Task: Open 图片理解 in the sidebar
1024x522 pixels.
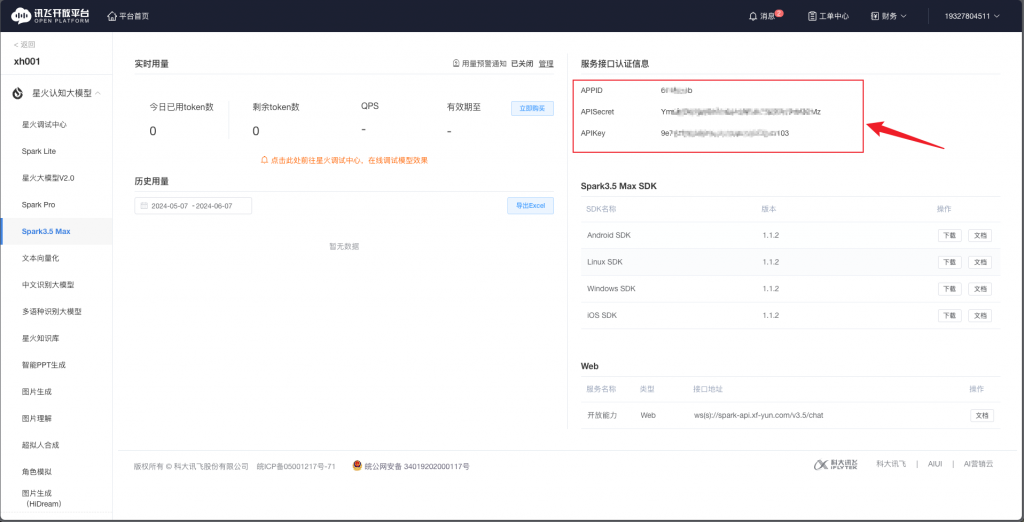Action: point(37,418)
